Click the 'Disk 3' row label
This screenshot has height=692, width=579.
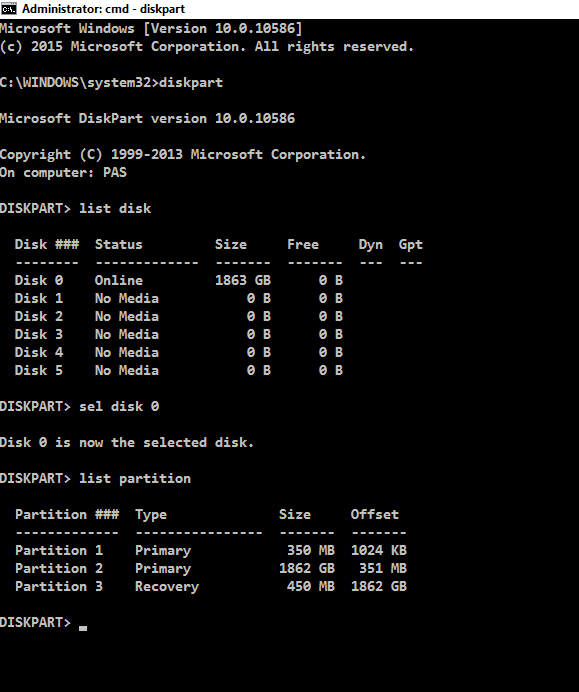tap(39, 335)
